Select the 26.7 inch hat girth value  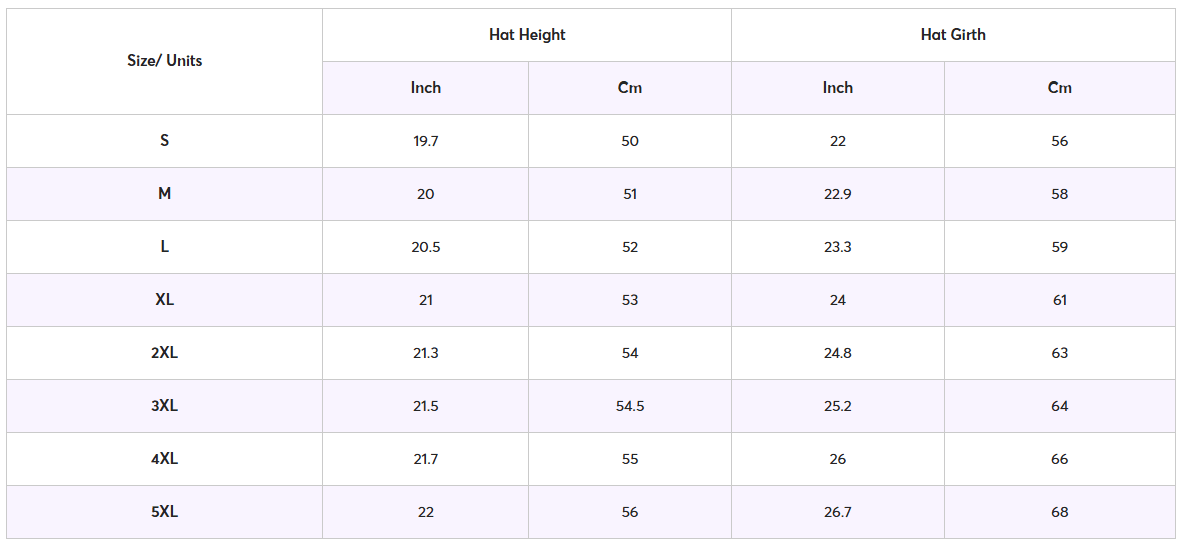coord(838,512)
